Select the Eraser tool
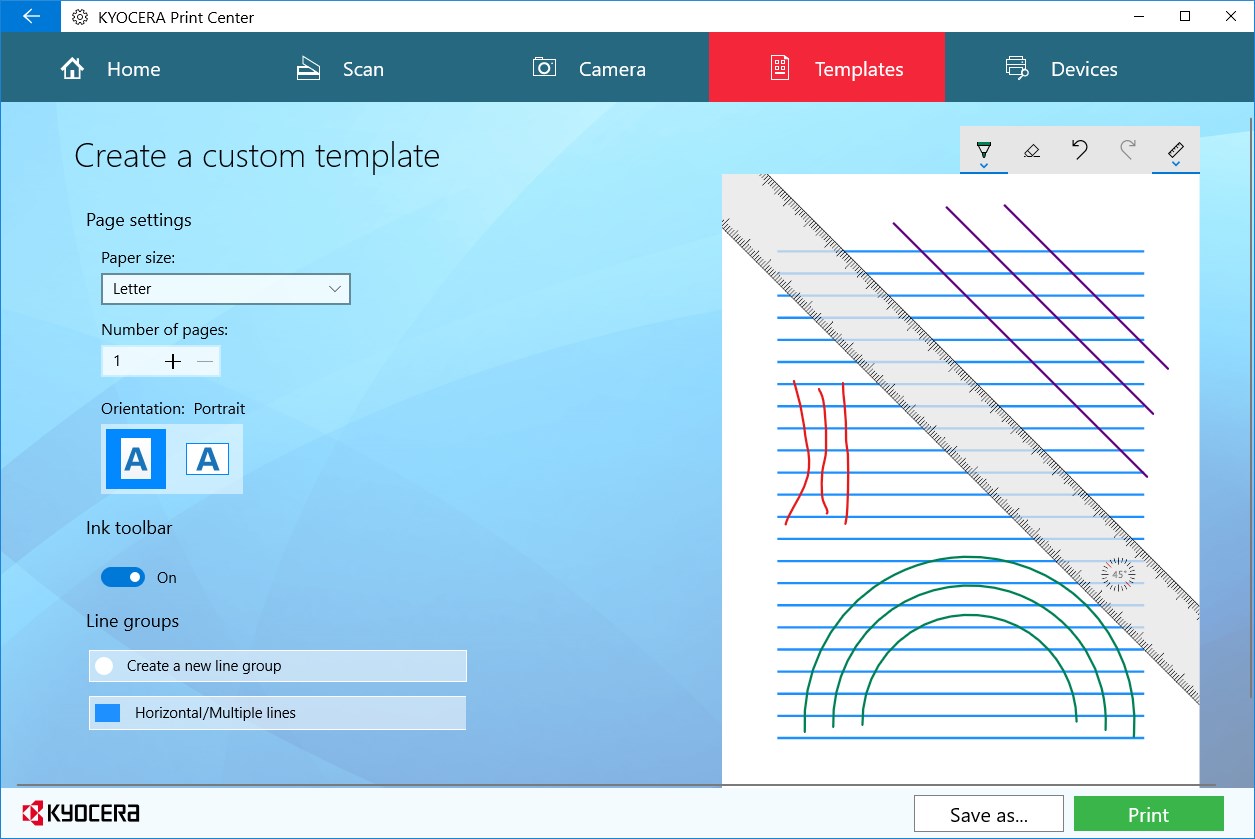The image size is (1255, 839). click(x=1031, y=150)
